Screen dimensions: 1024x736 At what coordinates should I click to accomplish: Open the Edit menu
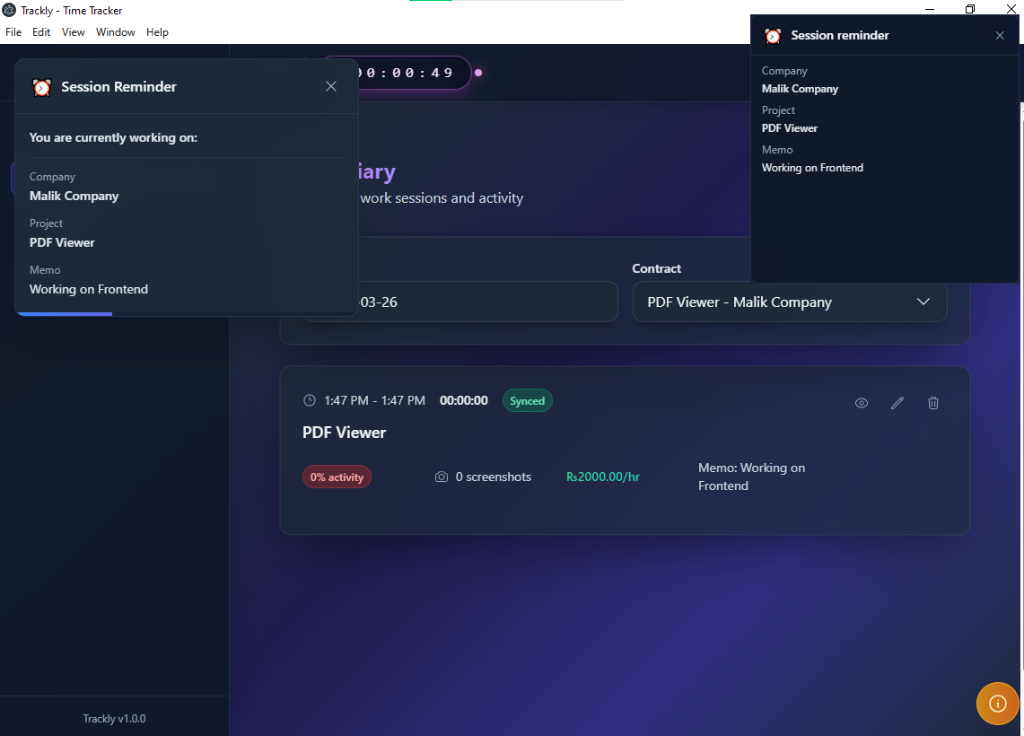click(x=41, y=32)
